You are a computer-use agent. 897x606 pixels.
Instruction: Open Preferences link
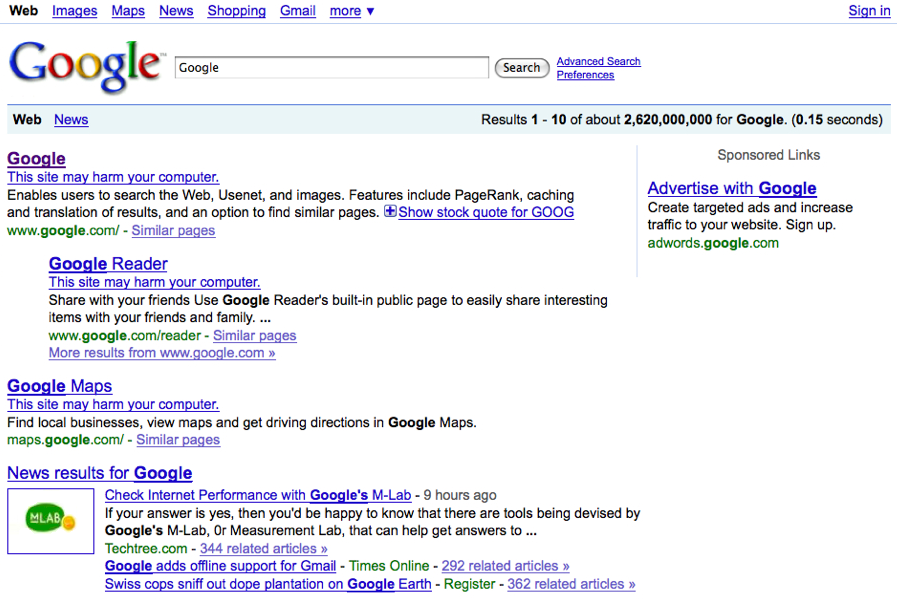585,75
